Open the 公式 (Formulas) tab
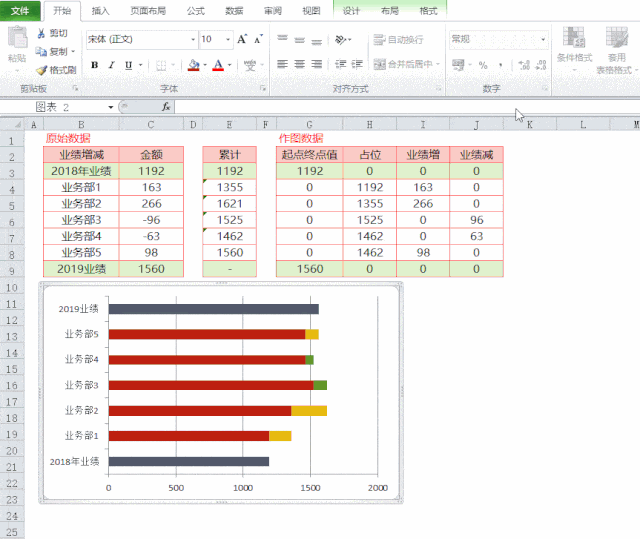Viewport: 640px width, 539px height. pos(196,11)
